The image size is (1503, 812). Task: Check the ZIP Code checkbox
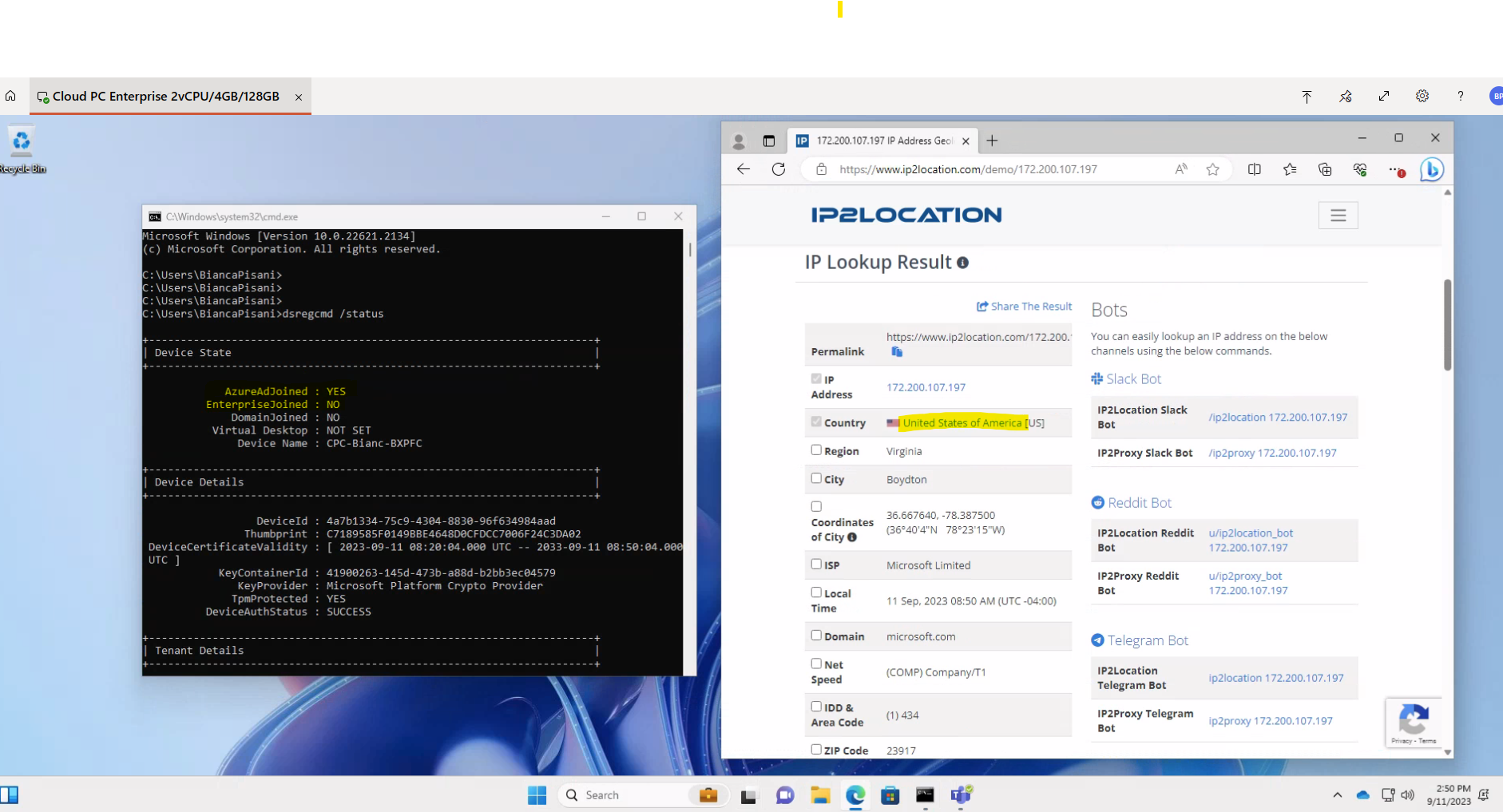coord(816,750)
